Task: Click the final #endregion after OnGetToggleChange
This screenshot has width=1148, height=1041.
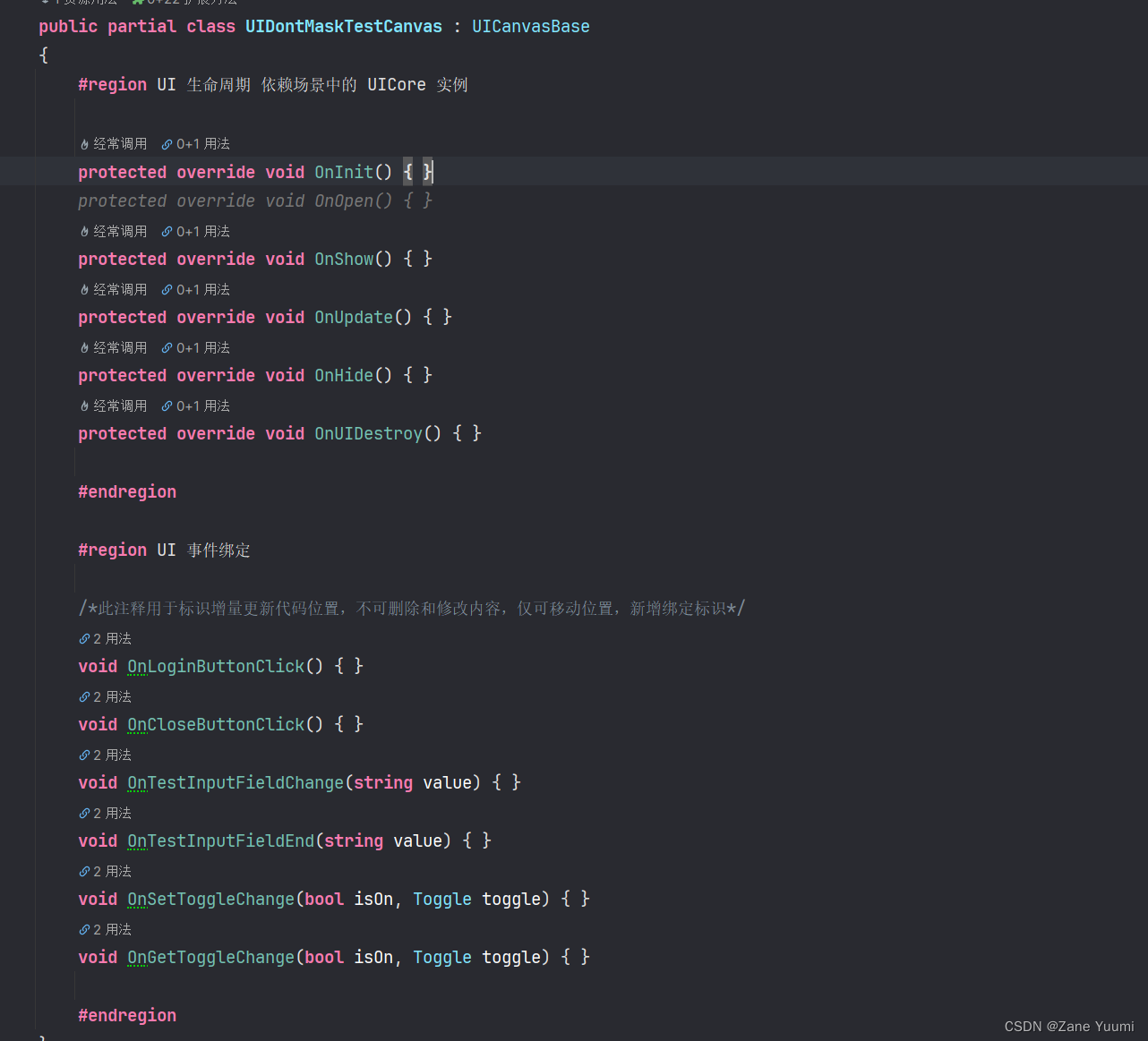Action: coord(127,1016)
